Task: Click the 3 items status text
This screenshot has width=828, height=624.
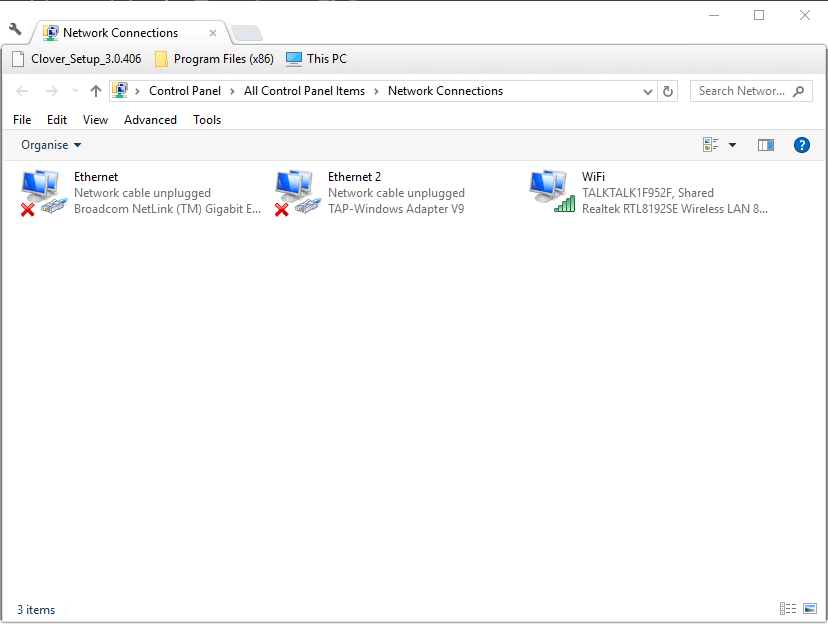Action: 36,610
